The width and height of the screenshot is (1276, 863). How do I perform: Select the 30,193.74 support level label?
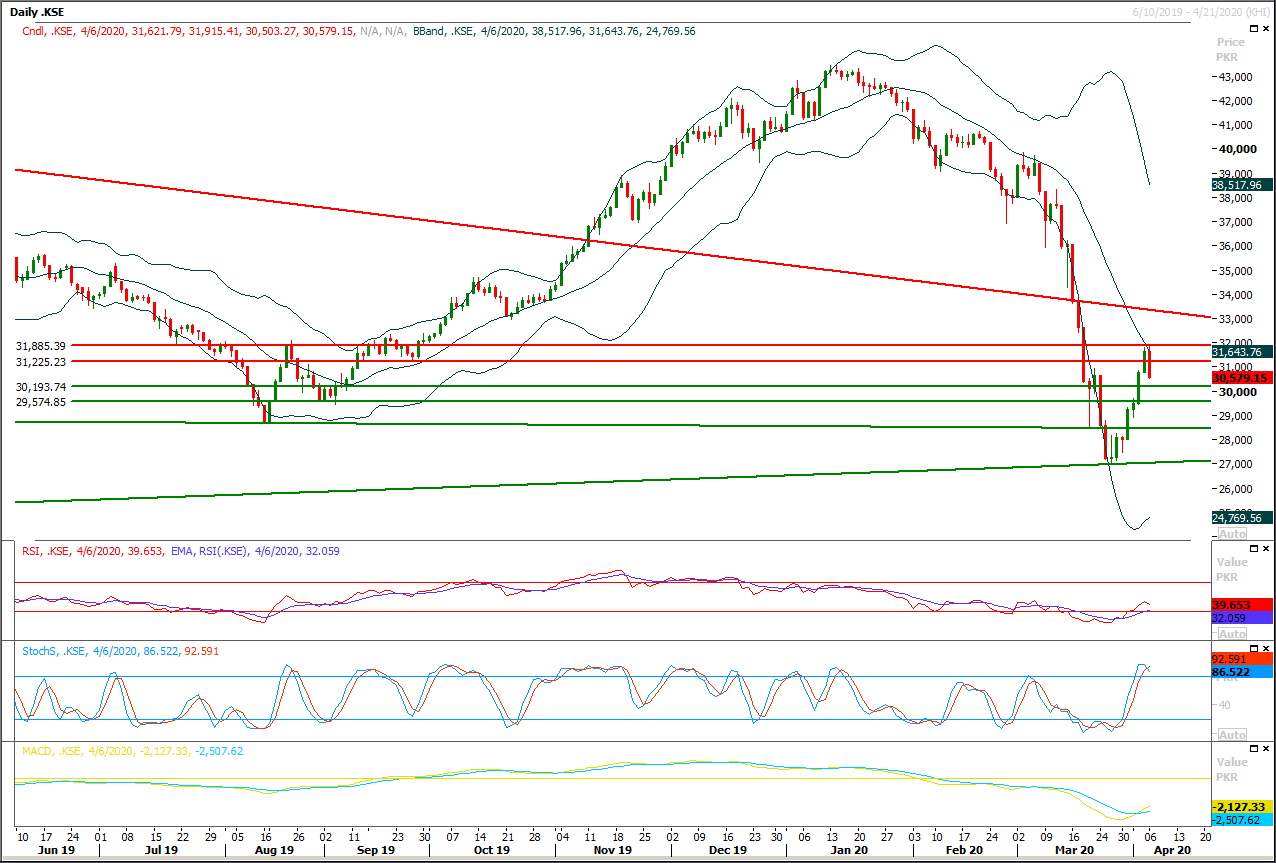41,387
